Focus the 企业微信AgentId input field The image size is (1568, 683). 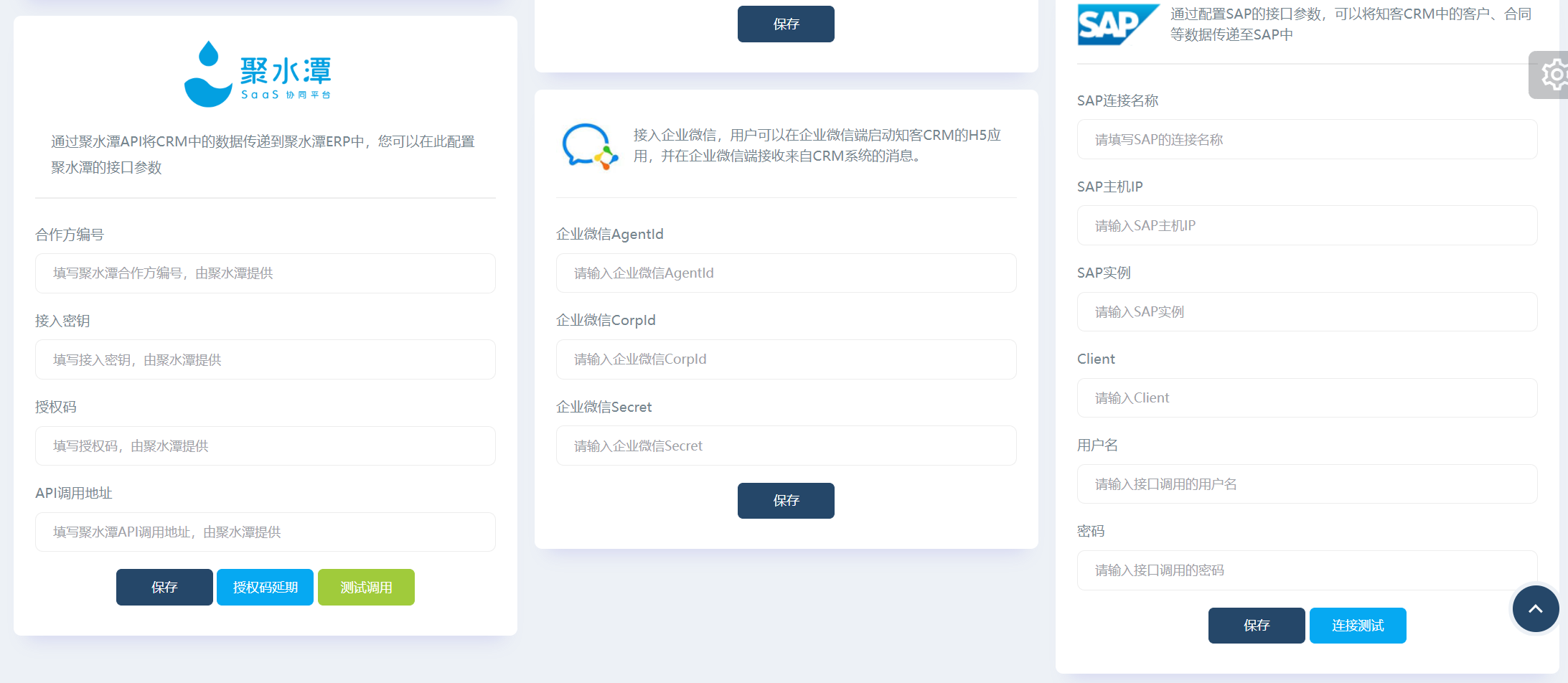(x=786, y=273)
